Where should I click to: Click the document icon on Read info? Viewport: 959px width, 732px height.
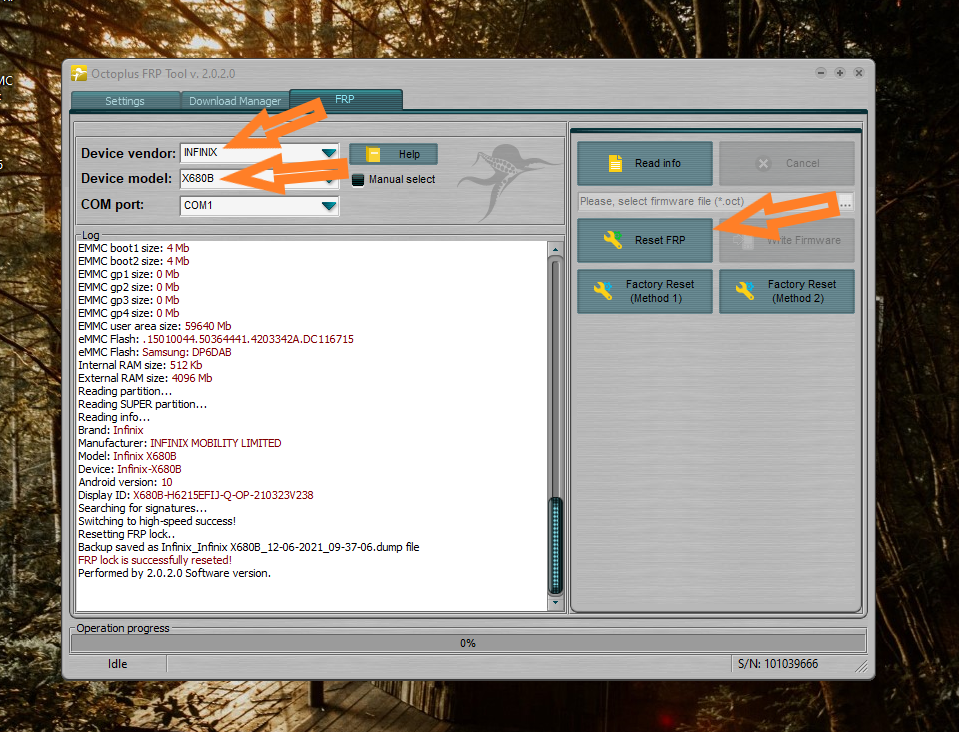(615, 163)
